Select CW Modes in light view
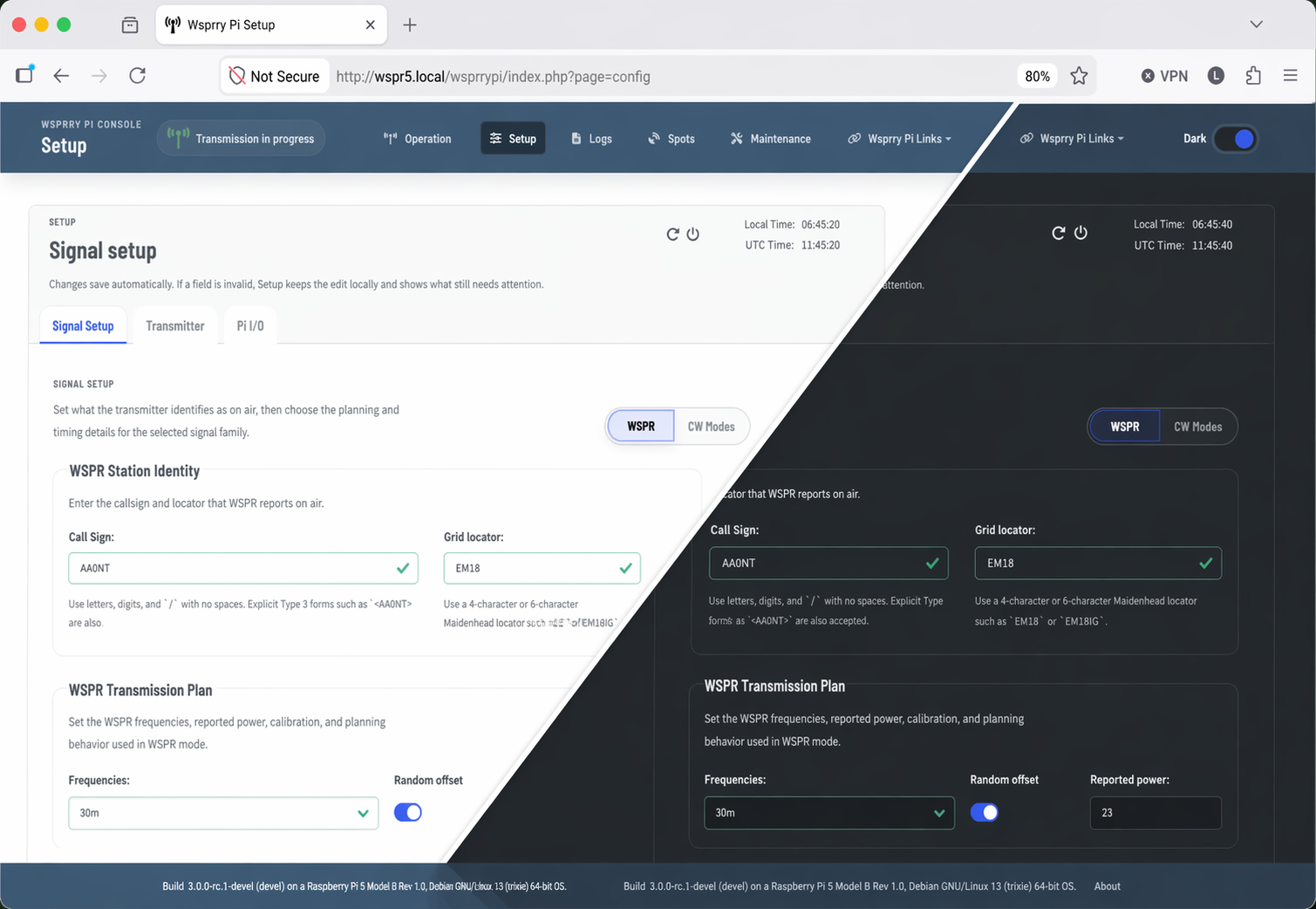 tap(711, 427)
